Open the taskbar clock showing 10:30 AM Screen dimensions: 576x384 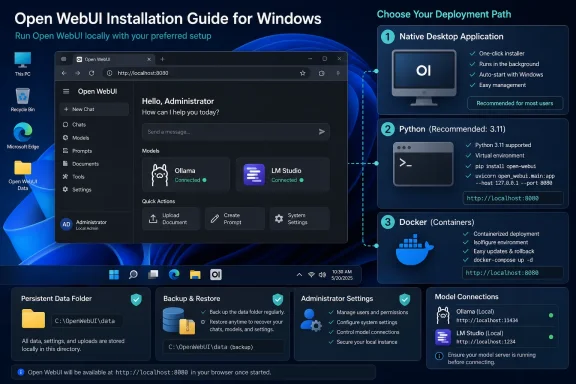[x=342, y=275]
